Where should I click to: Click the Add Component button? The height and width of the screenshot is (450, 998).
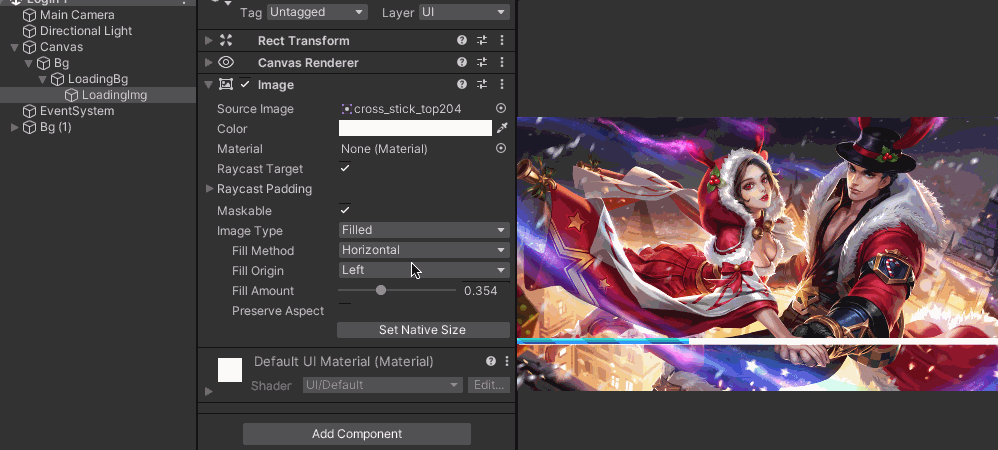point(357,433)
